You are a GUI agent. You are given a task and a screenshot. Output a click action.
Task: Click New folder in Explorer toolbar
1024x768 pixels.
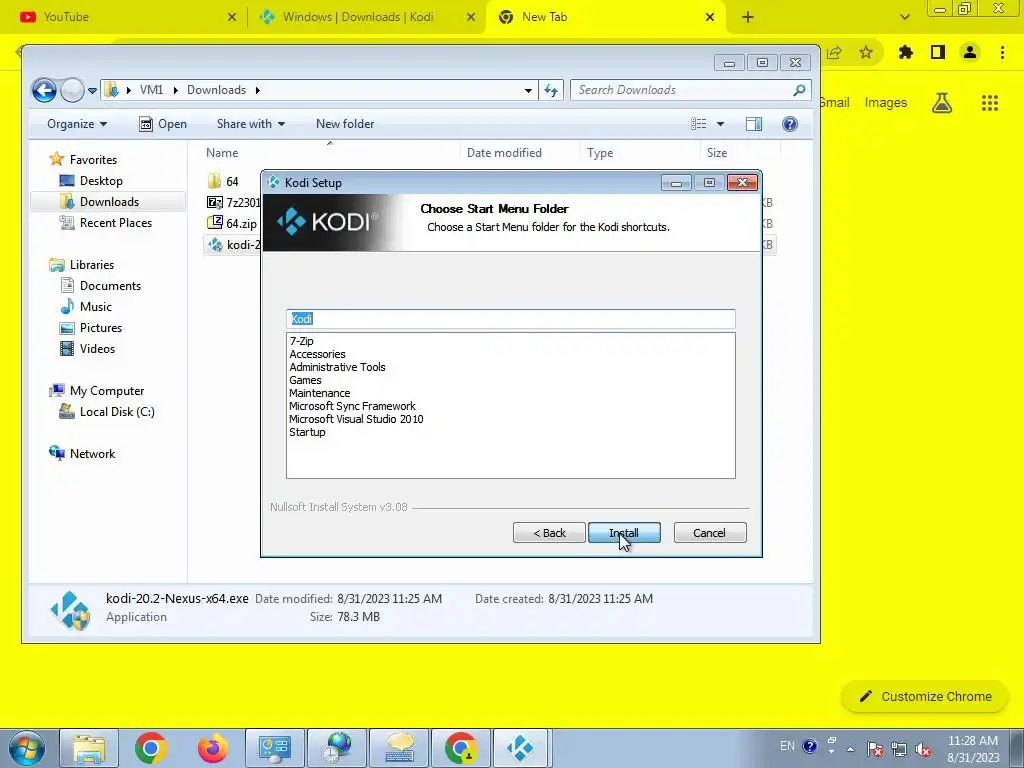345,124
